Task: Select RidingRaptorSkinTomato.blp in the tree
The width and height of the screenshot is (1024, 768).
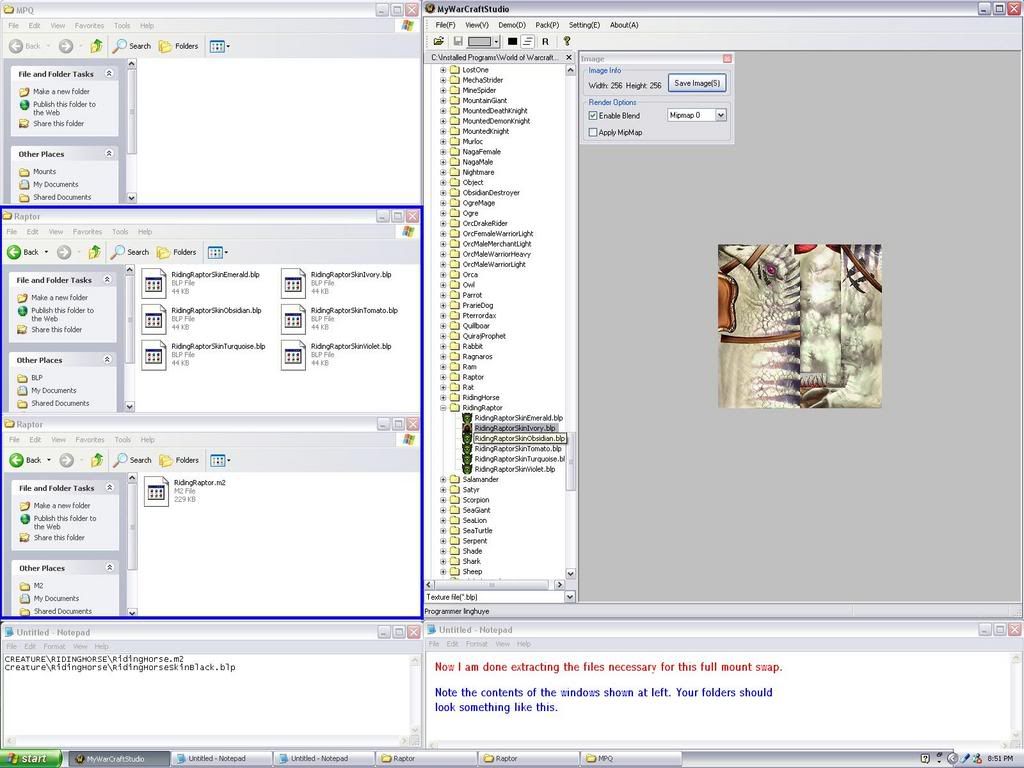Action: click(x=518, y=449)
